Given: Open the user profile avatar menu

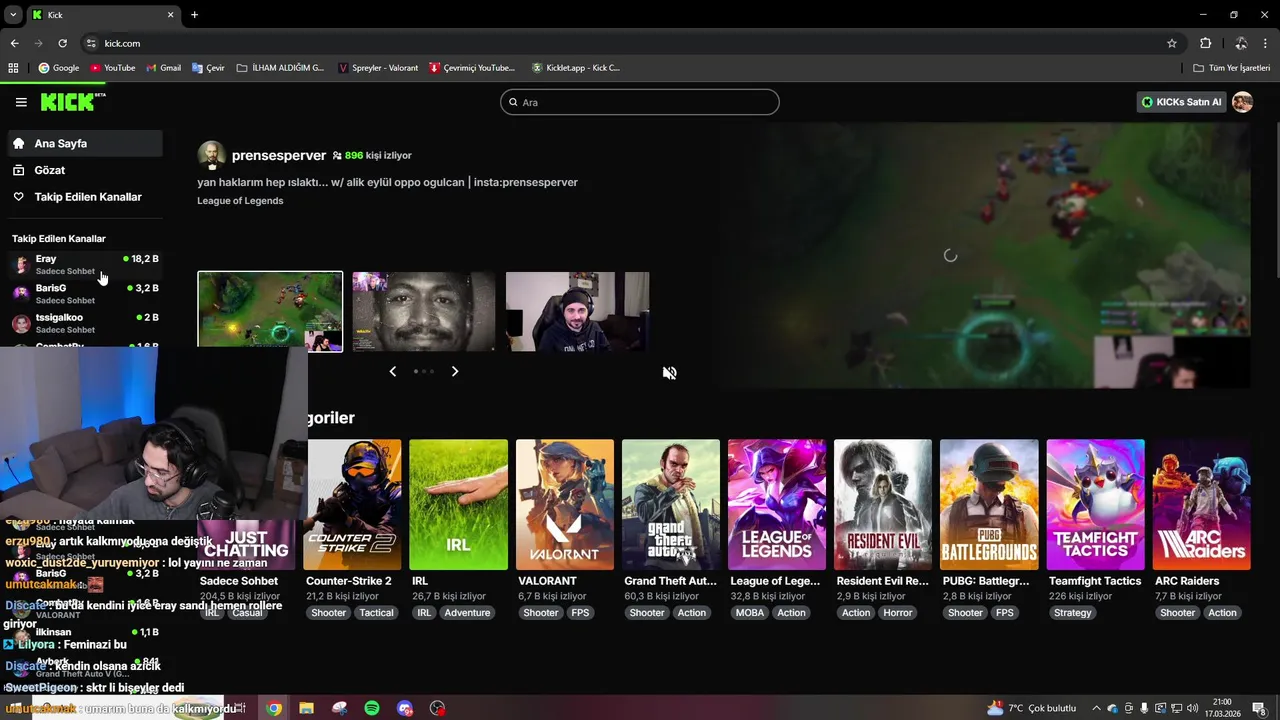Looking at the screenshot, I should tap(1242, 102).
